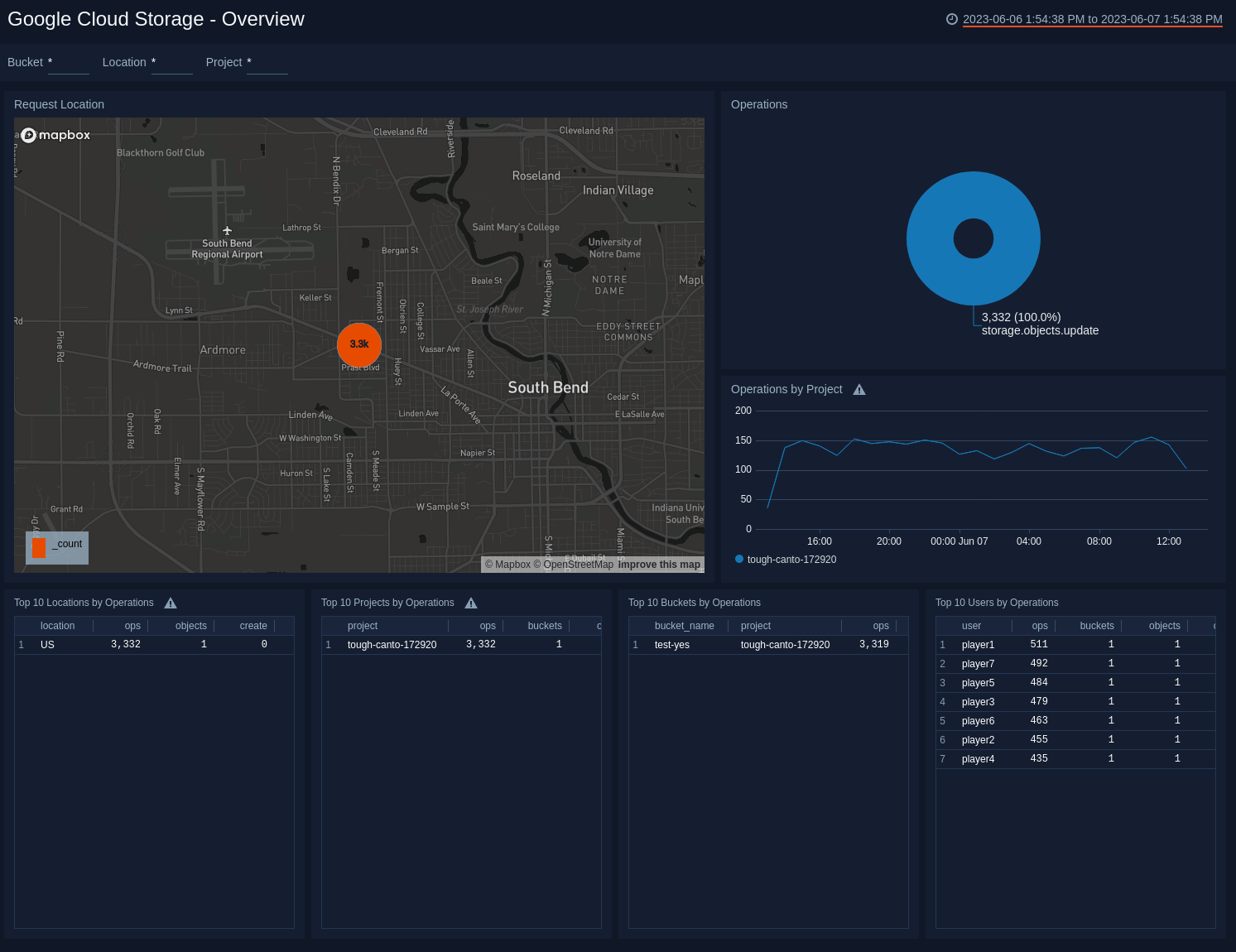Screen dimensions: 1236x952
Task: Click the Improve this map link
Action: pyautogui.click(x=659, y=565)
